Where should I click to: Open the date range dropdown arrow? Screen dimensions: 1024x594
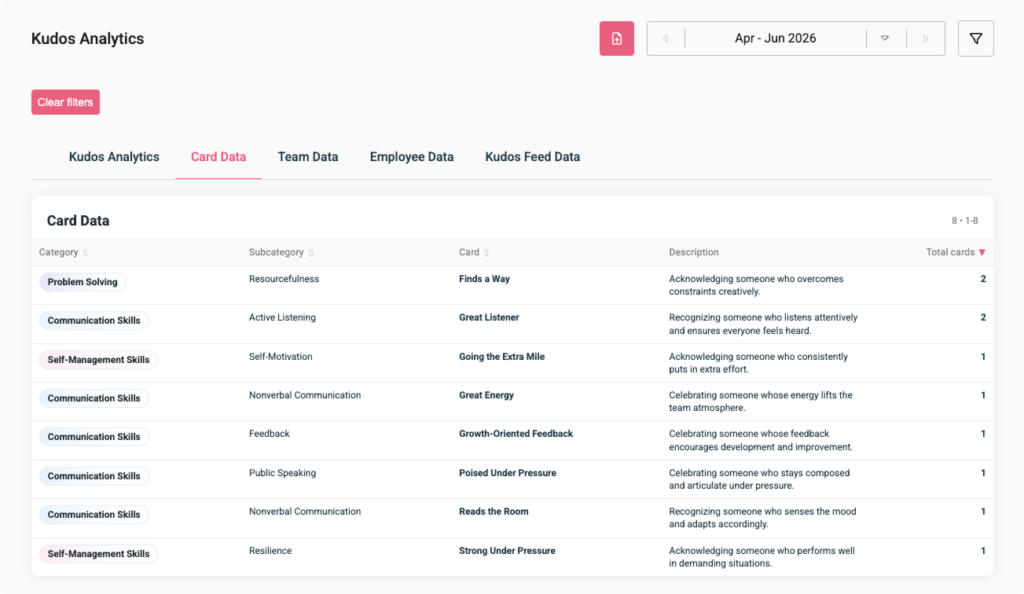[885, 39]
